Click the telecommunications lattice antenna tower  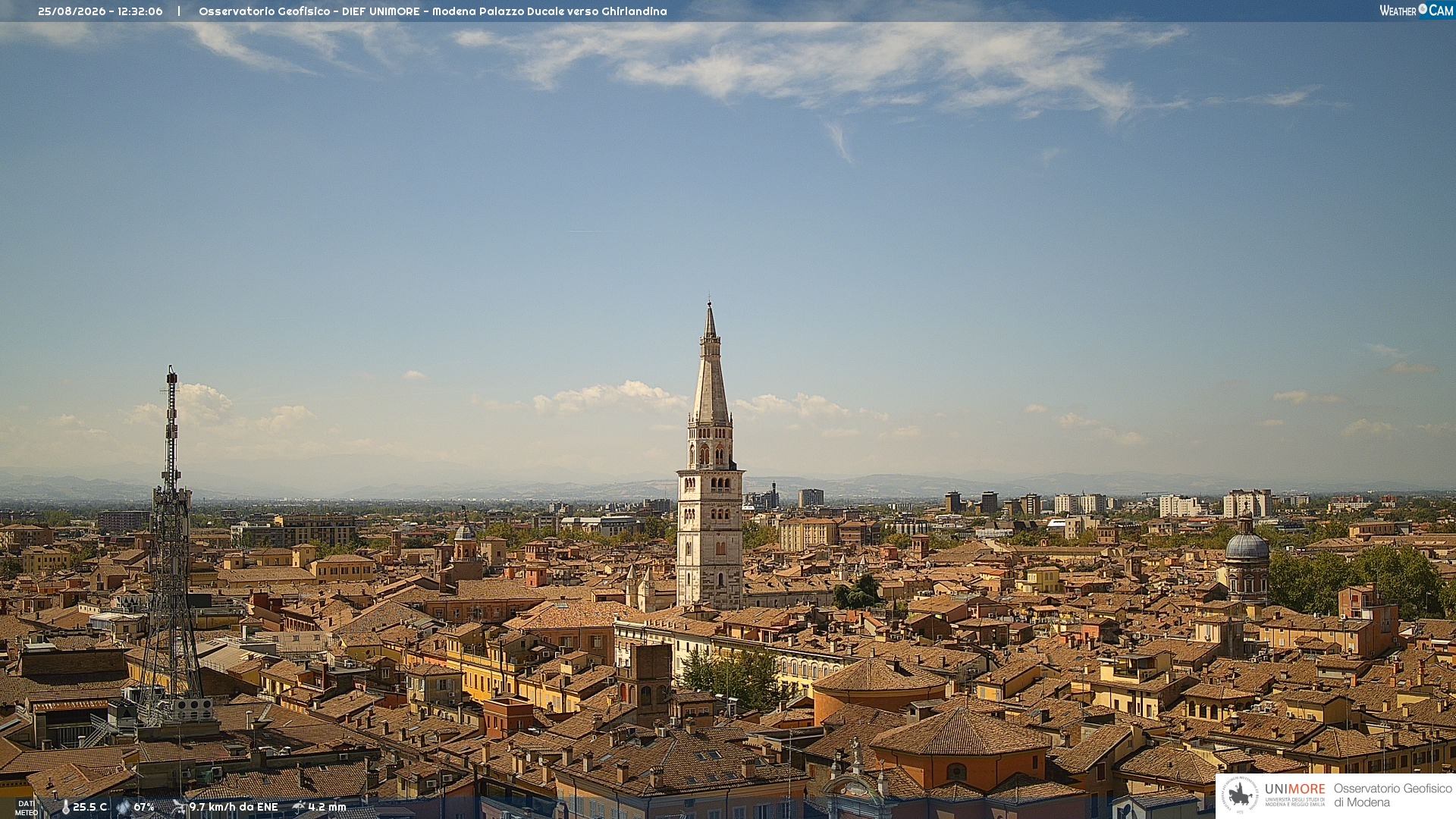(171, 546)
